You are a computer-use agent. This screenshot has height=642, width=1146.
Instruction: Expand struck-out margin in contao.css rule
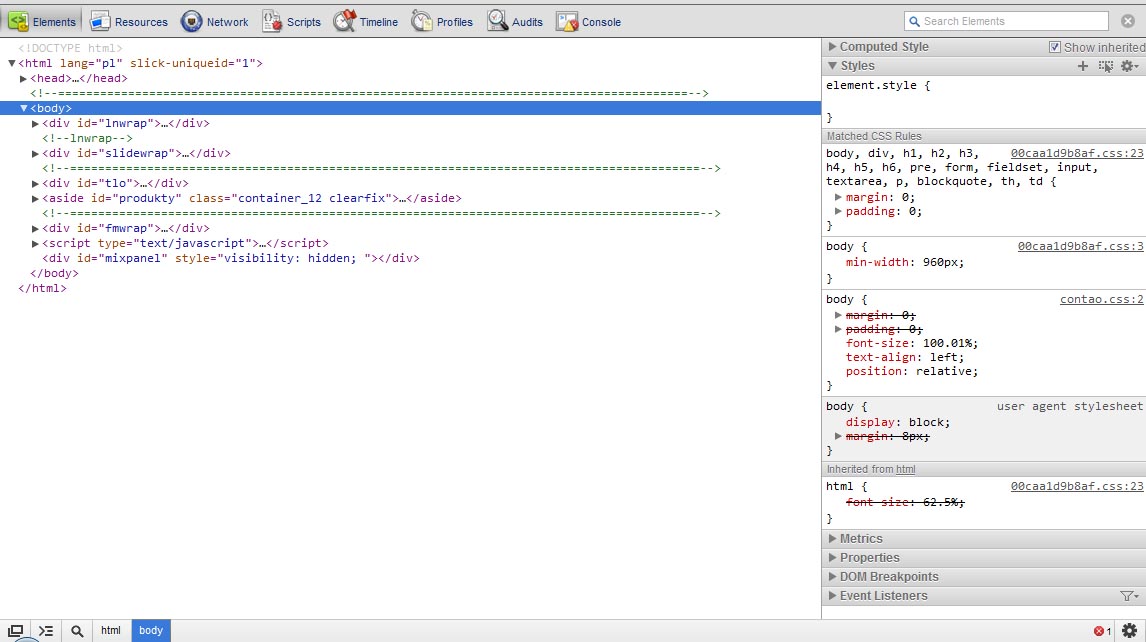click(838, 315)
